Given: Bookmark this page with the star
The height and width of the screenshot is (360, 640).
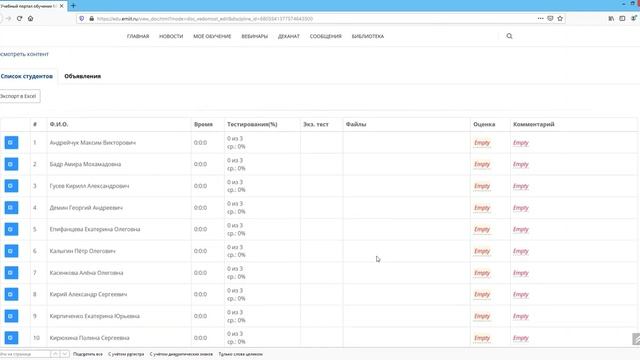Looking at the screenshot, I should click(560, 18).
